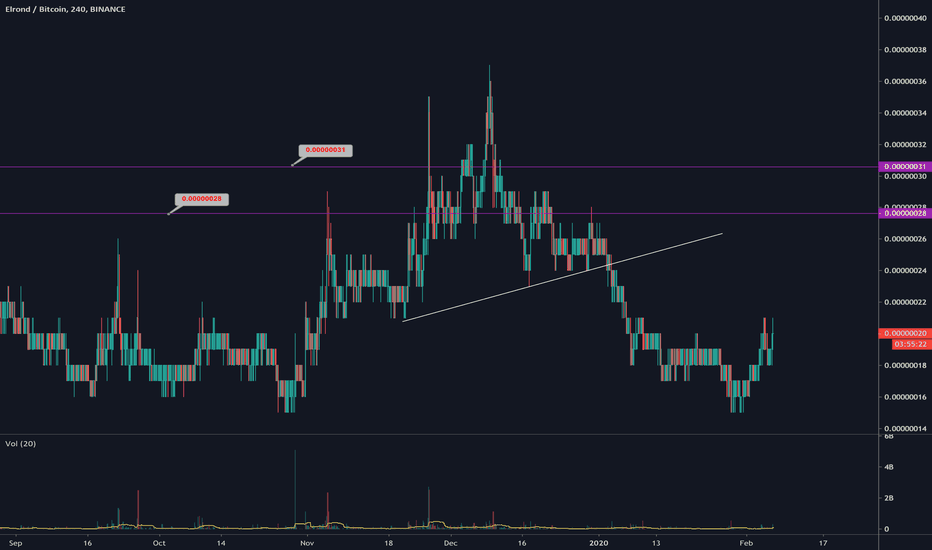
Task: Click the 0.00000016 price scale value
Action: click(905, 397)
